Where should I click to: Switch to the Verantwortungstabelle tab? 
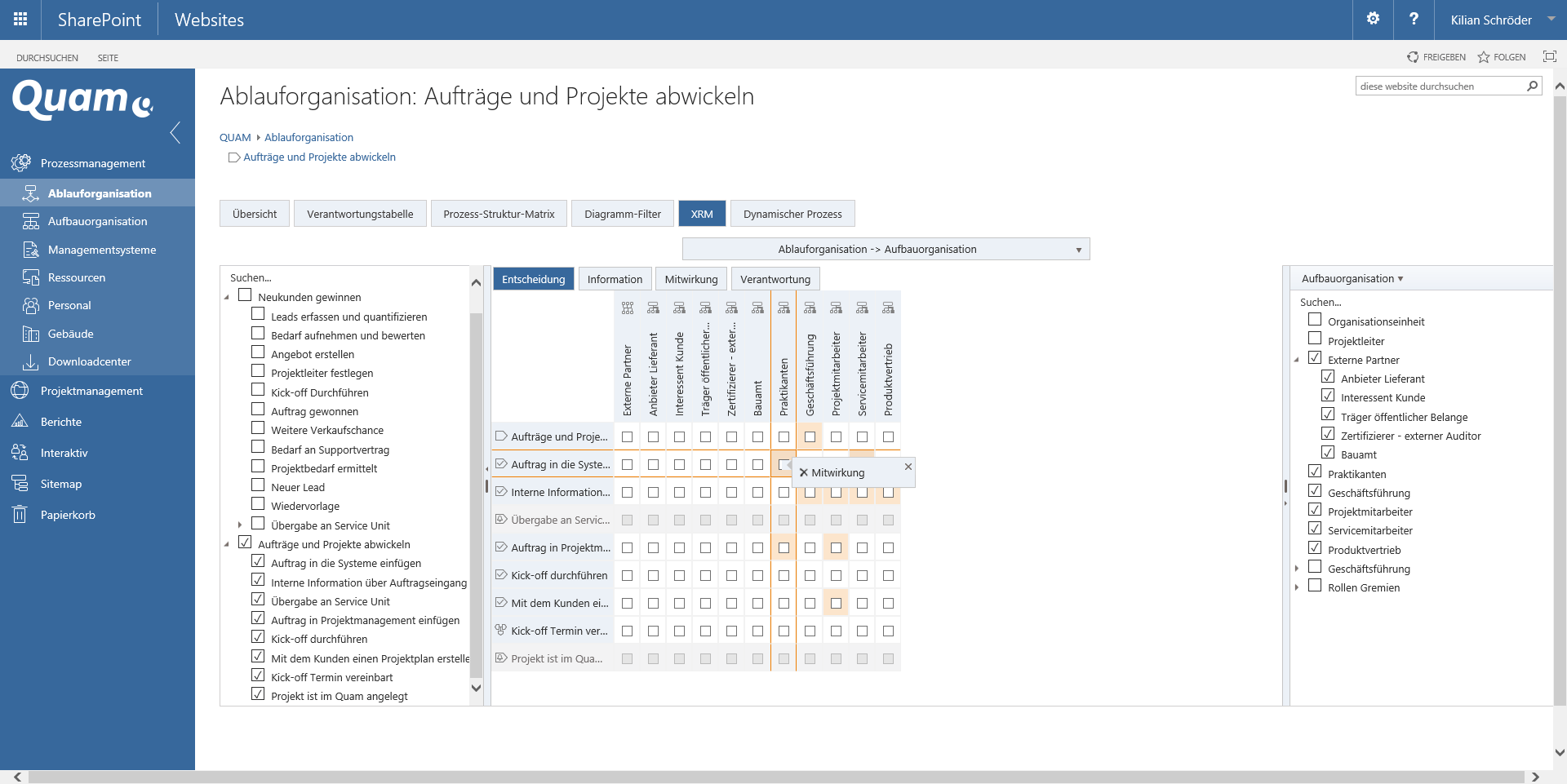click(x=360, y=214)
